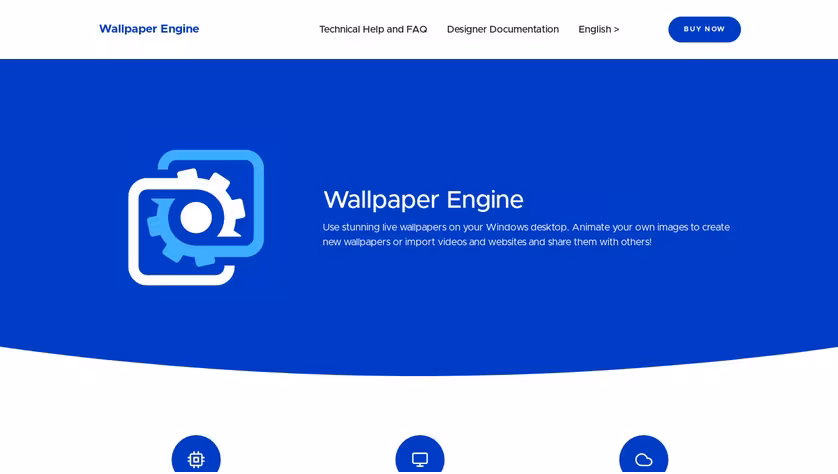Screen dimensions: 838x474
Task: Click the large Wallpaper Engine logo
Action: click(196, 217)
